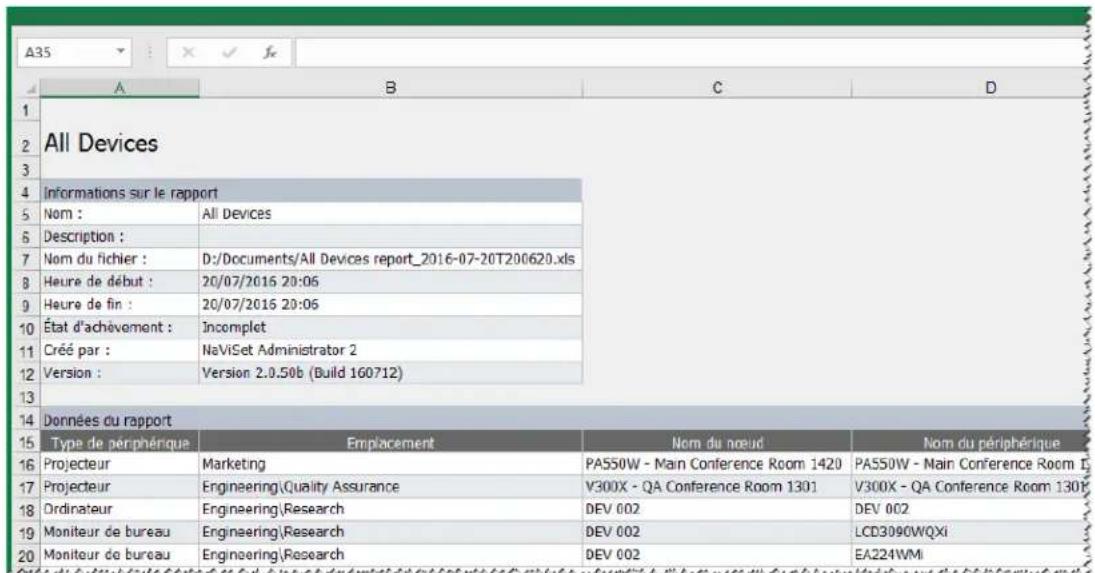The height and width of the screenshot is (573, 1095).
Task: Click the 'Heure de début :' cell
Action: pyautogui.click(x=119, y=282)
